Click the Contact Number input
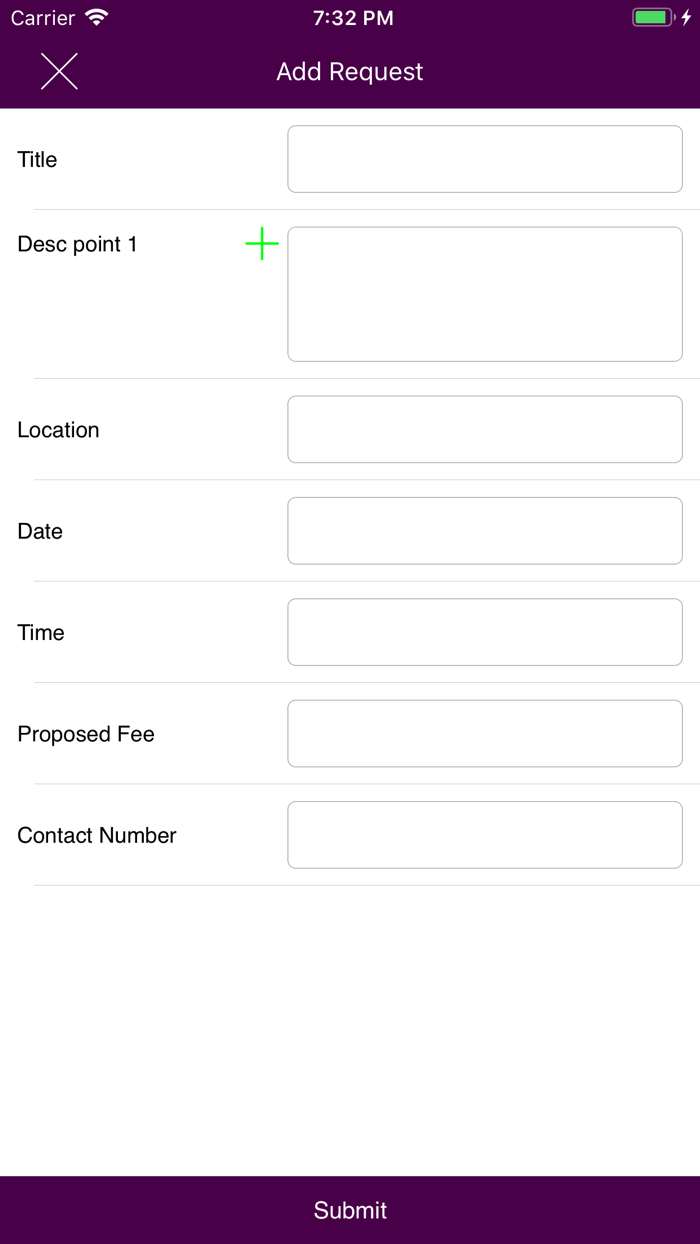This screenshot has width=700, height=1244. tap(485, 835)
